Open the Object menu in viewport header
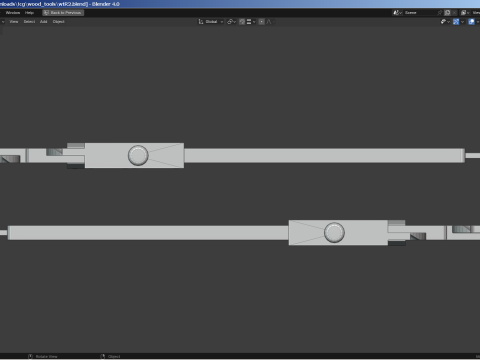This screenshot has width=480, height=360. pyautogui.click(x=58, y=22)
